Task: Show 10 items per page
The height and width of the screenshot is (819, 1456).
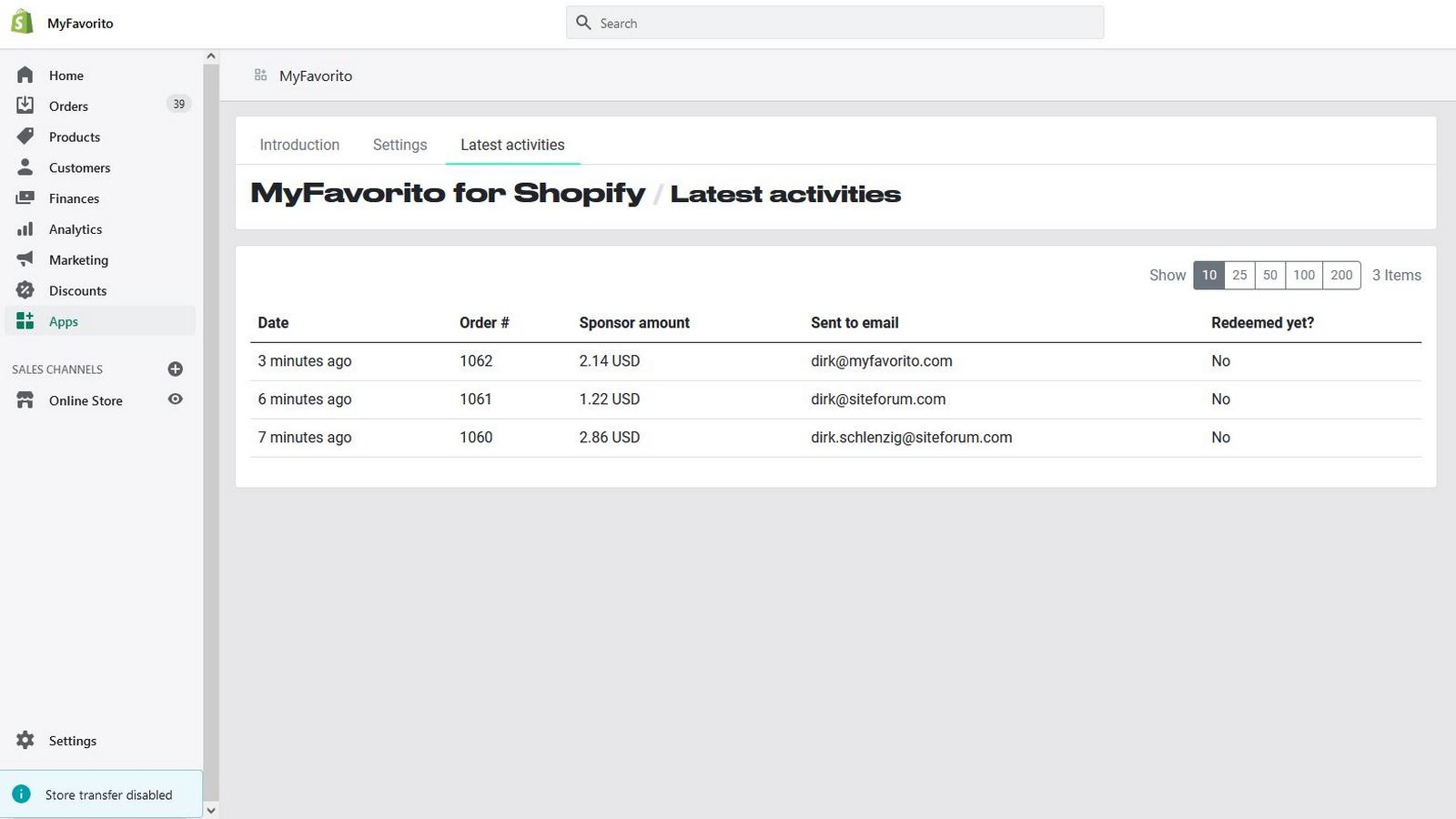Action: [x=1208, y=275]
